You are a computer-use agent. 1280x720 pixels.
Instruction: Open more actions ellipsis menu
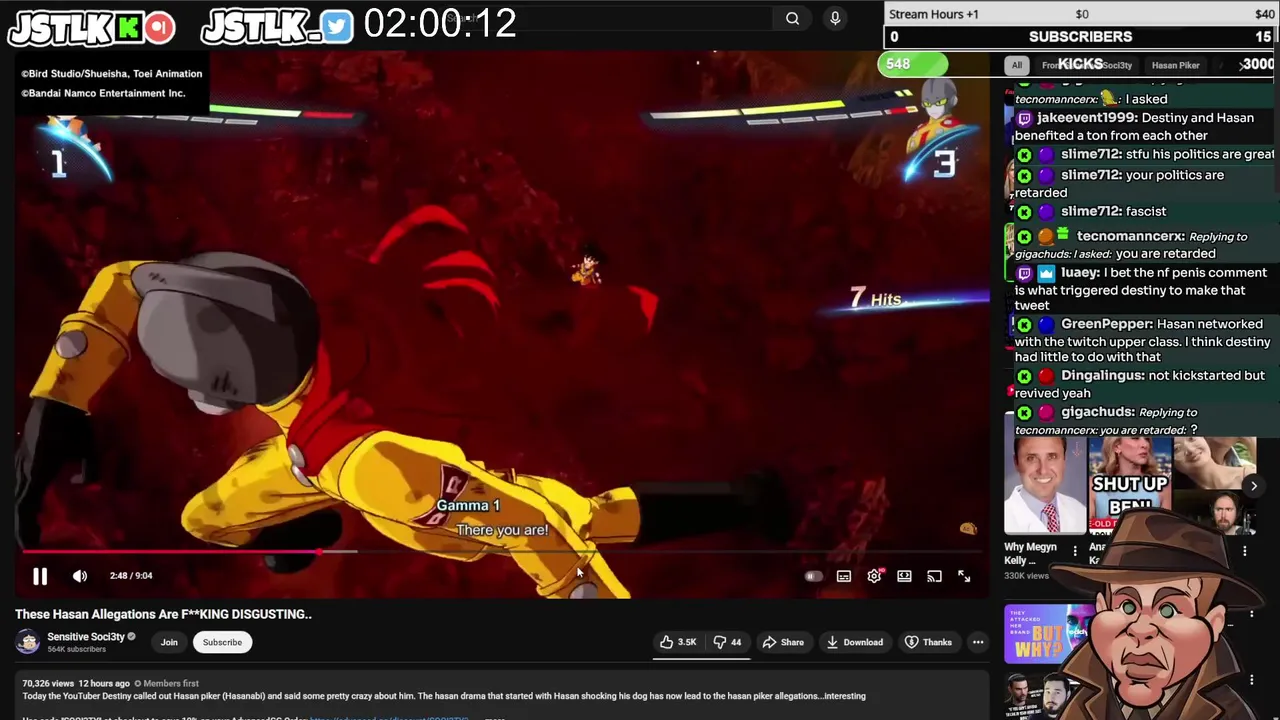(x=978, y=642)
